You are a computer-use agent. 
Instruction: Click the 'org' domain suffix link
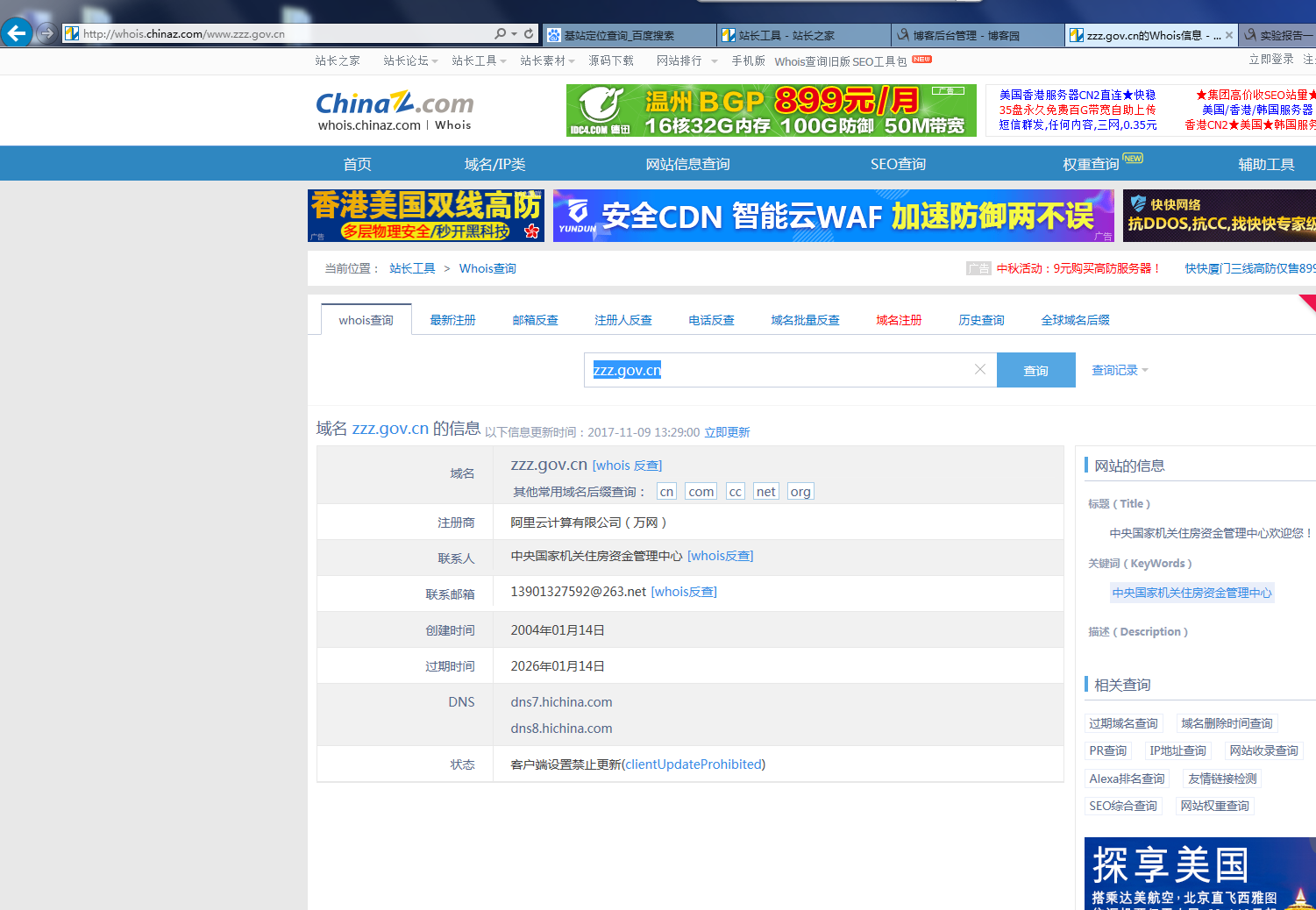pyautogui.click(x=800, y=492)
